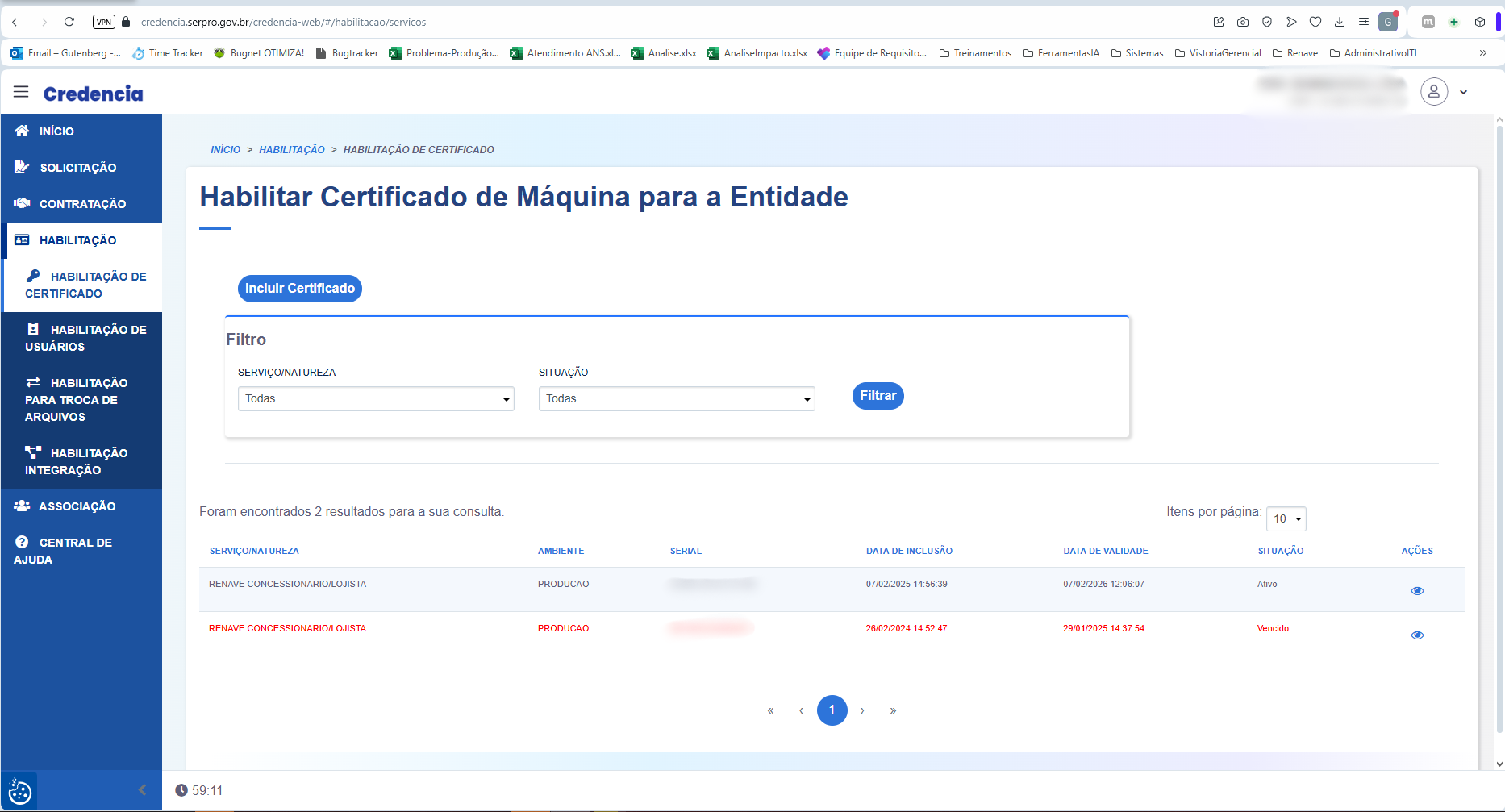Collapse the HABILITAÇÃO sidebar section
The image size is (1505, 812).
81,240
